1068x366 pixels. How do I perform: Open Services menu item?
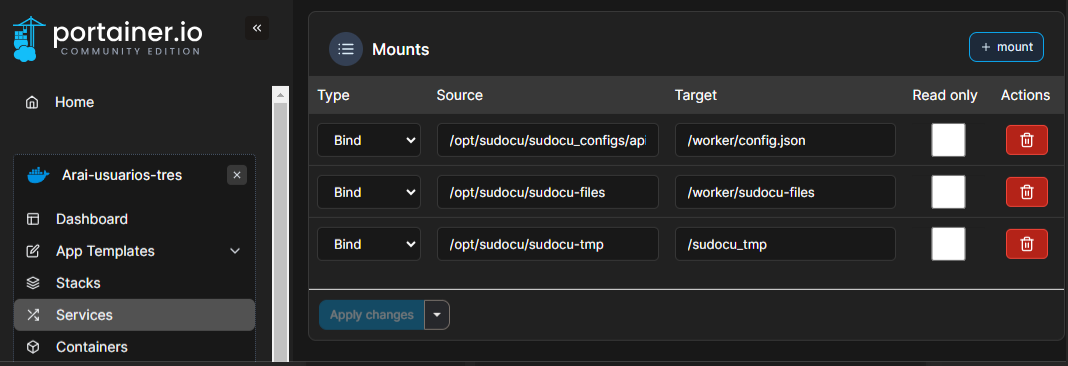[x=134, y=315]
